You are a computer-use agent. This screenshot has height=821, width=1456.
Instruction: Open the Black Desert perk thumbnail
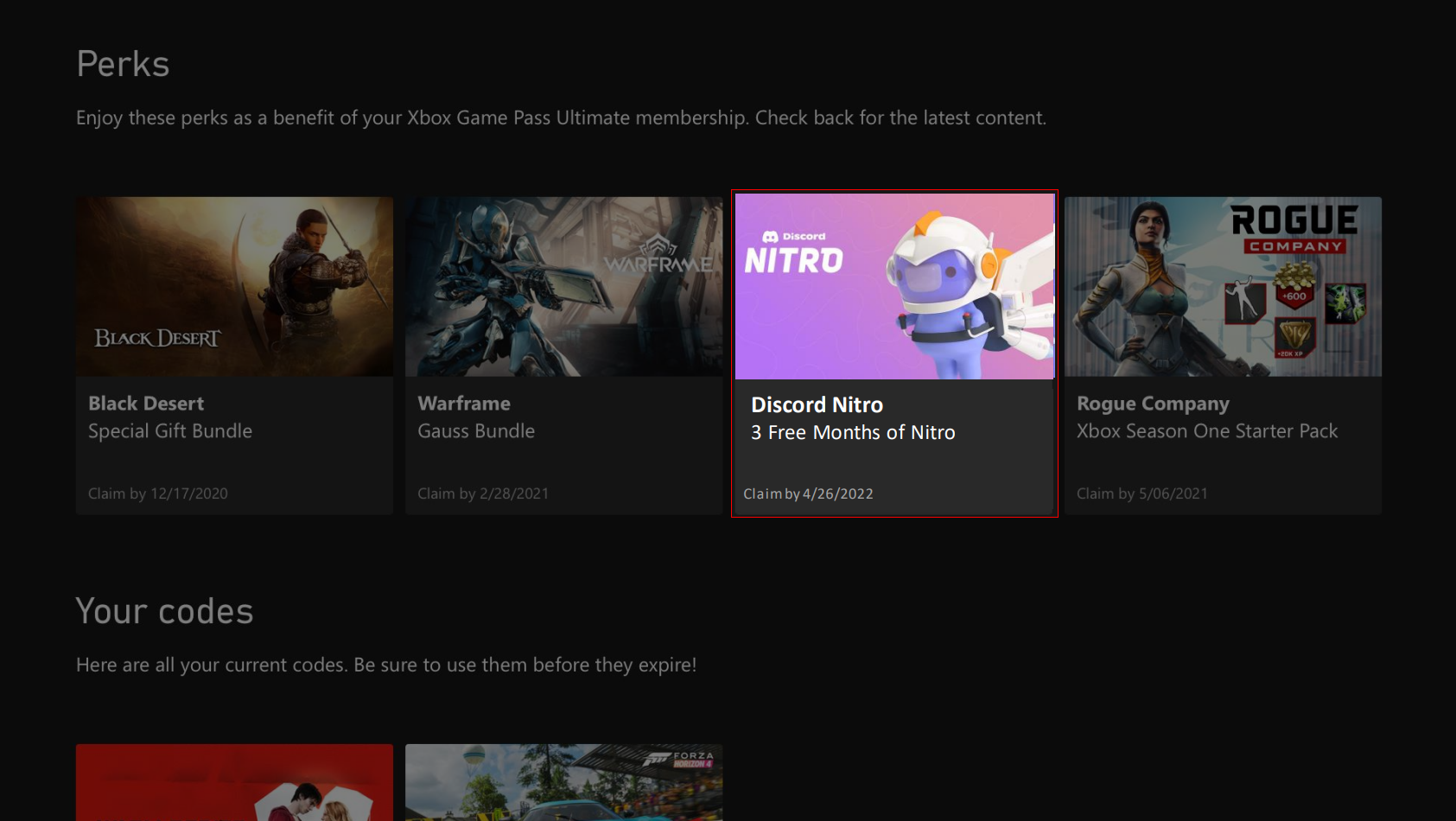234,286
